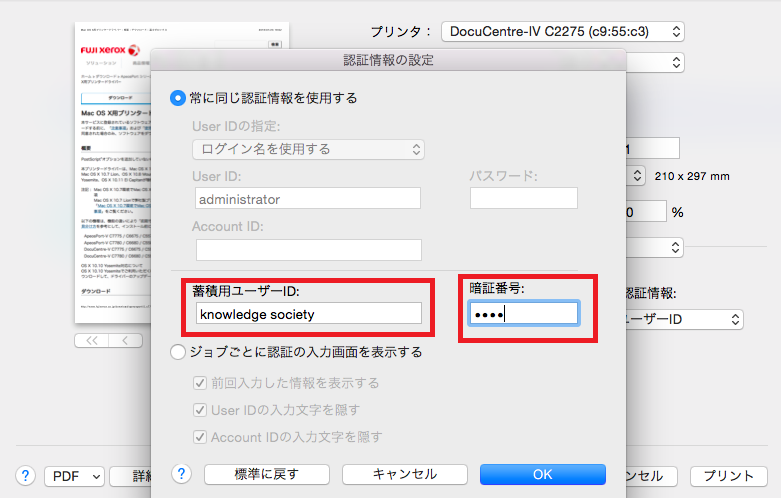The width and height of the screenshot is (781, 498).
Task: Select ジョブごとに認証の入力画面を表示する radio button
Action: [x=178, y=352]
